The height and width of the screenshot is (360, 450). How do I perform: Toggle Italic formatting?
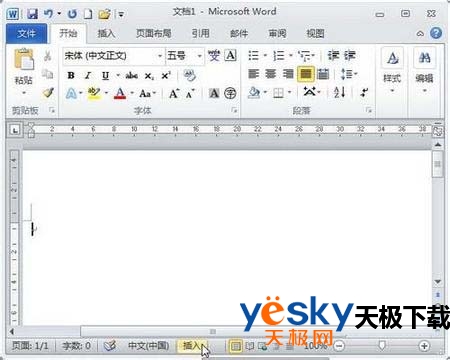click(88, 76)
